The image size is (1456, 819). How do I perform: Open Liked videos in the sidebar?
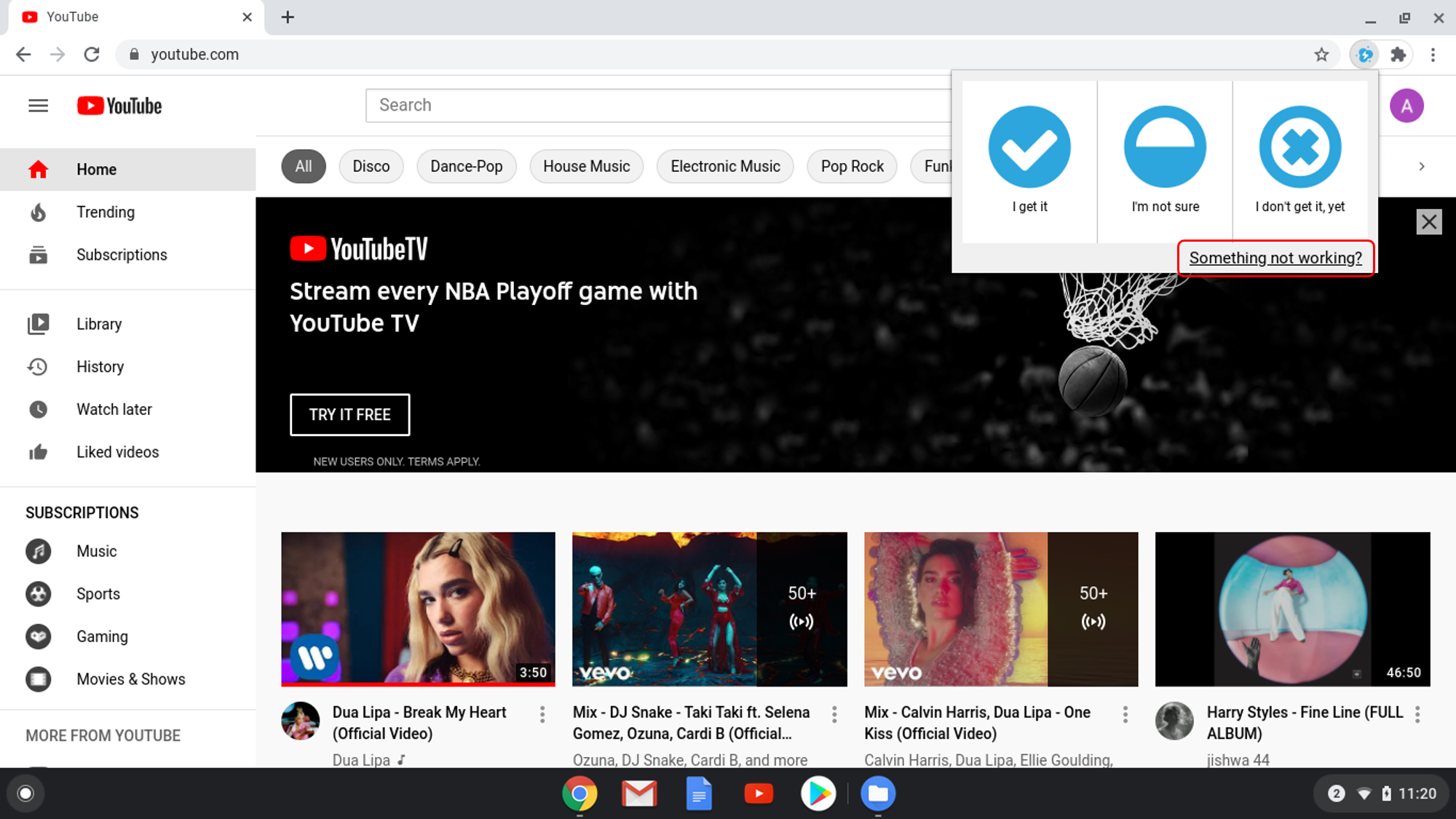point(128,452)
